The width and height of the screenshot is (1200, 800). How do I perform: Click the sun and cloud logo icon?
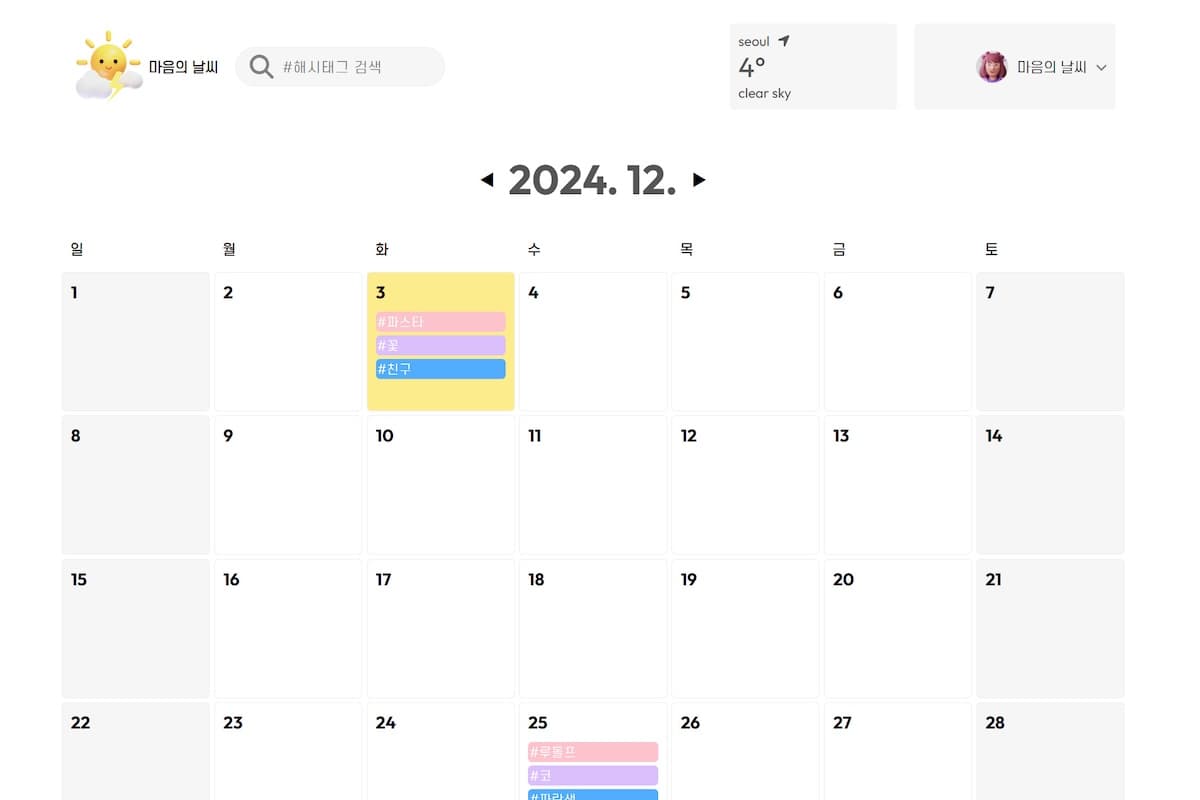108,66
